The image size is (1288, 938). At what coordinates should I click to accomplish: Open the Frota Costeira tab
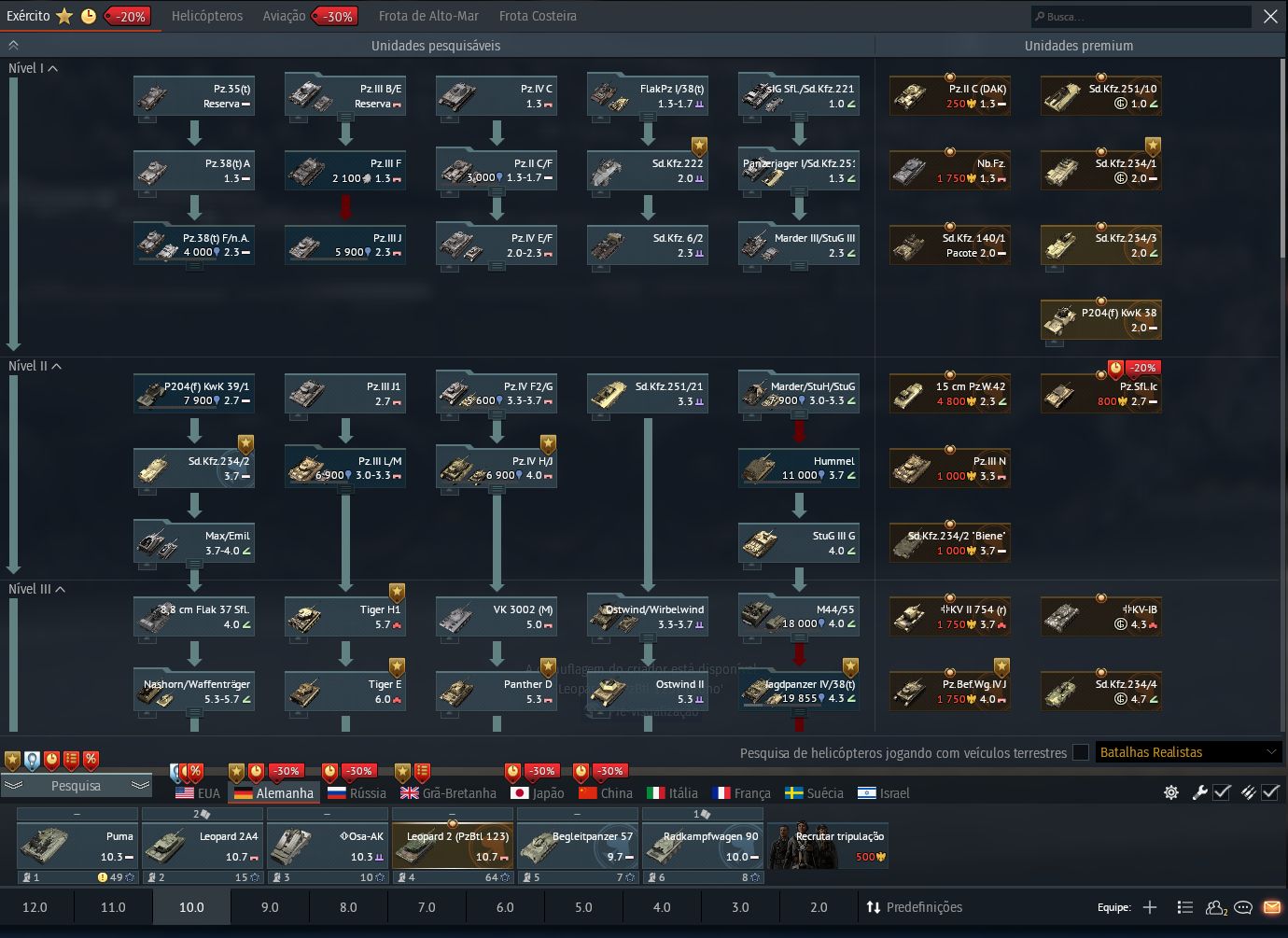pyautogui.click(x=538, y=16)
